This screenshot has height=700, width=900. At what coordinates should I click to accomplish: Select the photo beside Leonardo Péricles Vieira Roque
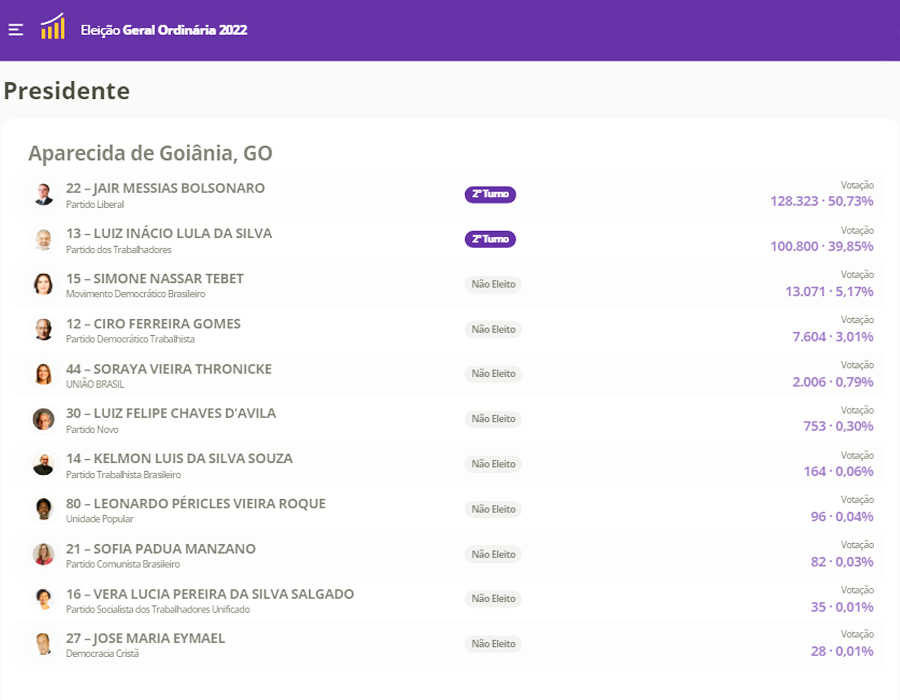tap(43, 509)
